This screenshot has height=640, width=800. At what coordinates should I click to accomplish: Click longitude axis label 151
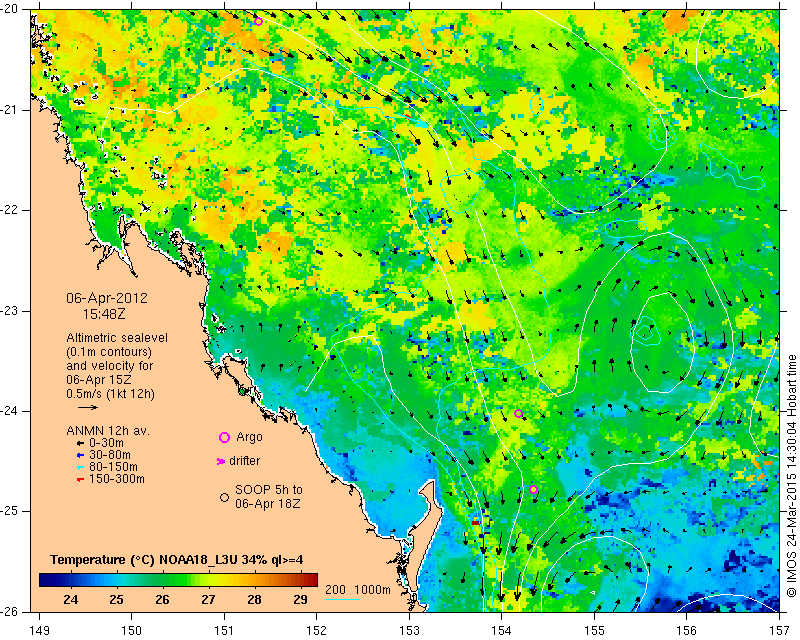[224, 631]
